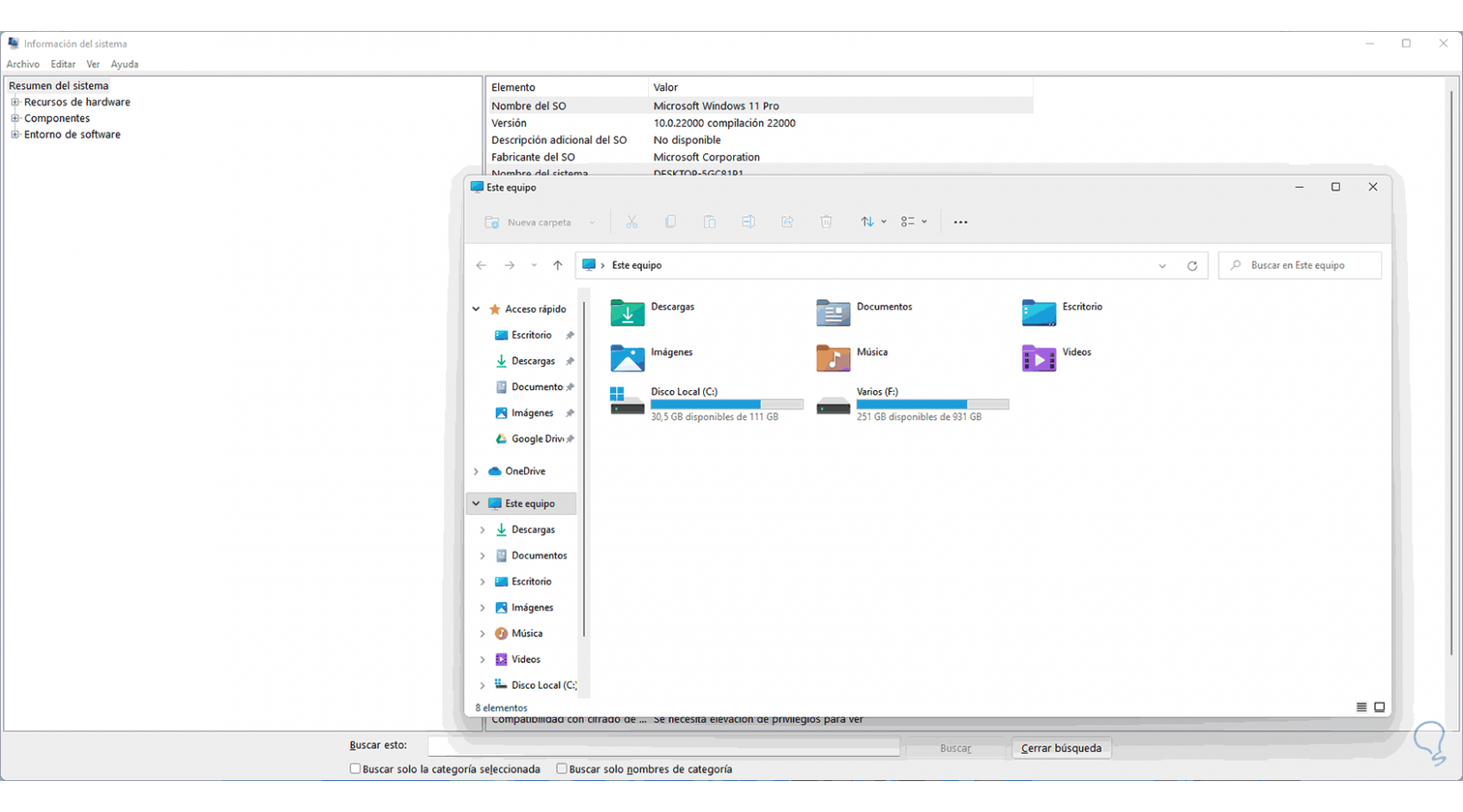1463x812 pixels.
Task: Collapse the Este equipo tree node
Action: point(476,504)
